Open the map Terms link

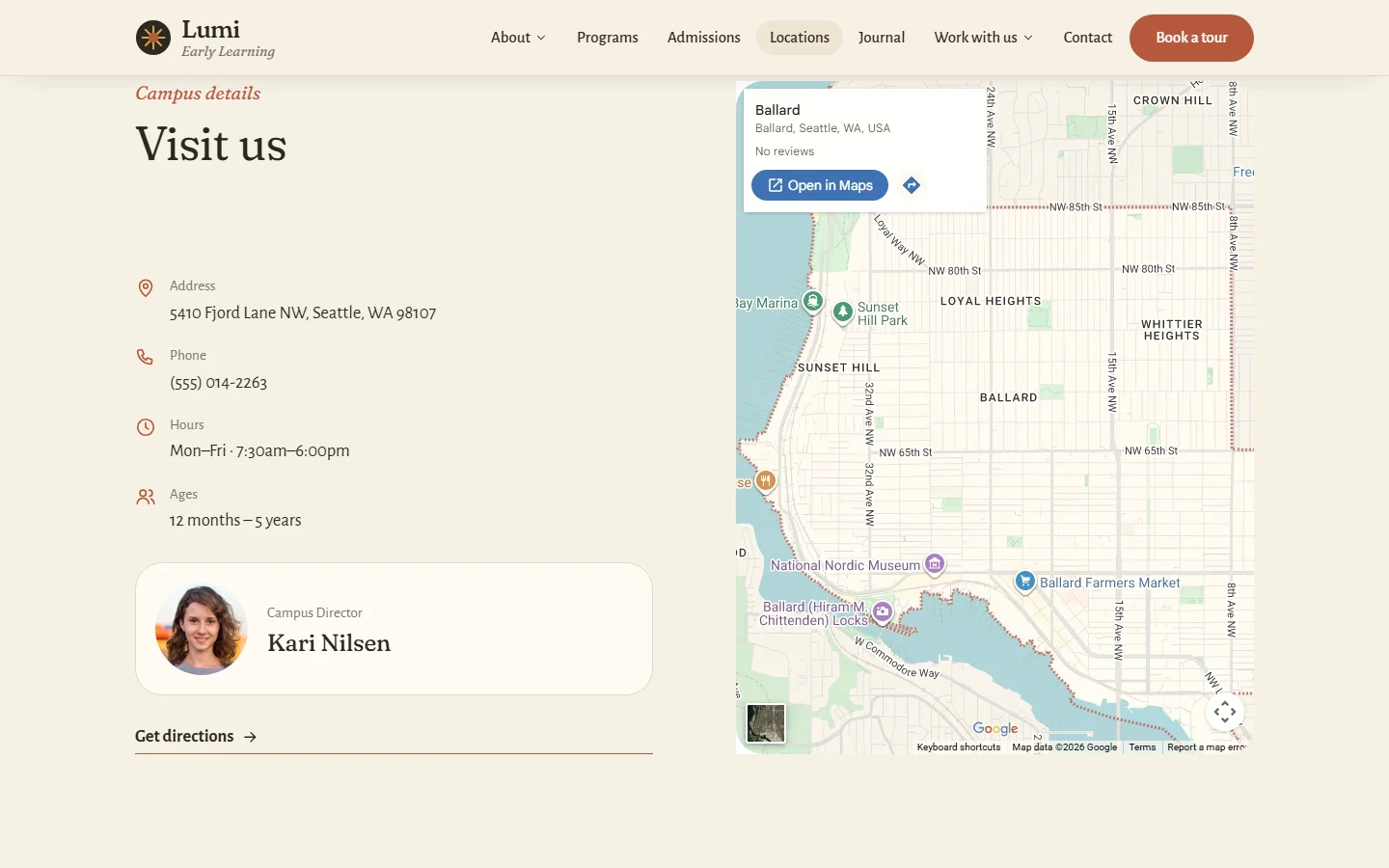click(x=1142, y=747)
